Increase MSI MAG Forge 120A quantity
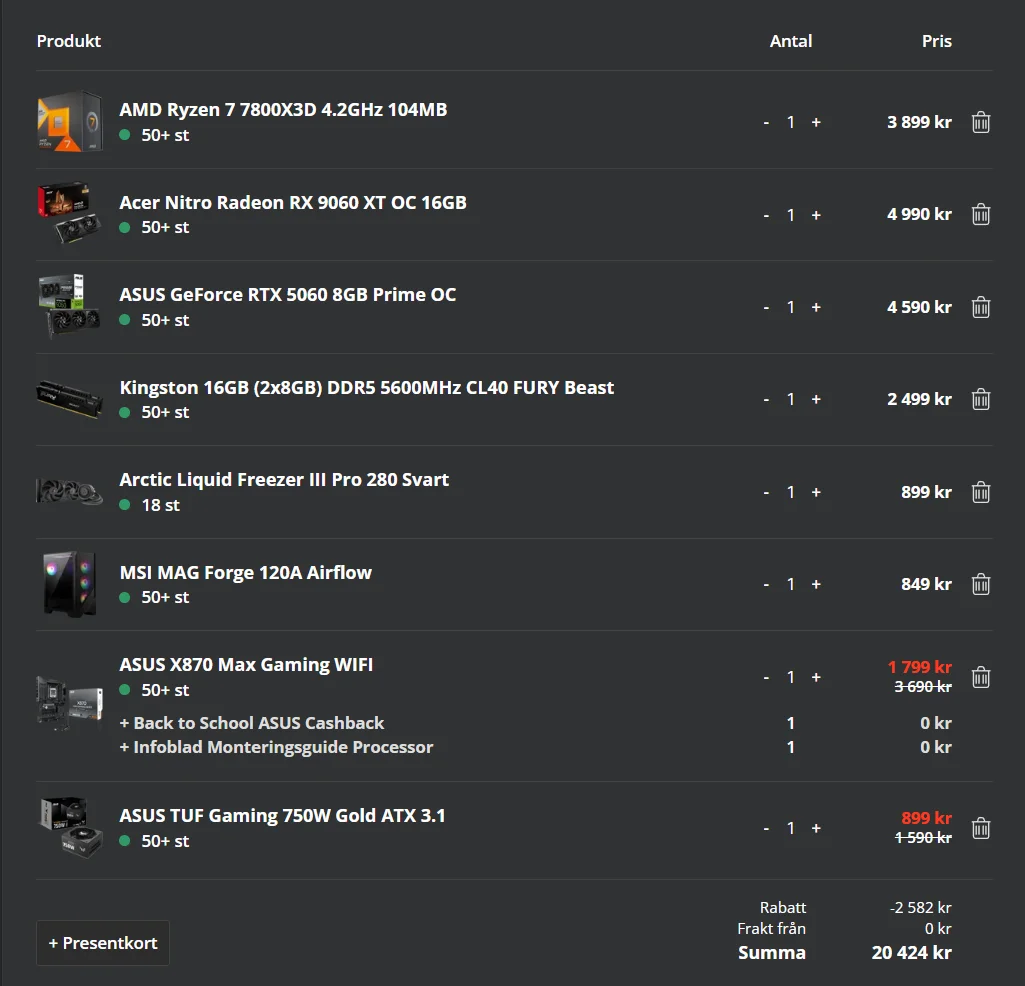The width and height of the screenshot is (1025, 986). coord(816,585)
